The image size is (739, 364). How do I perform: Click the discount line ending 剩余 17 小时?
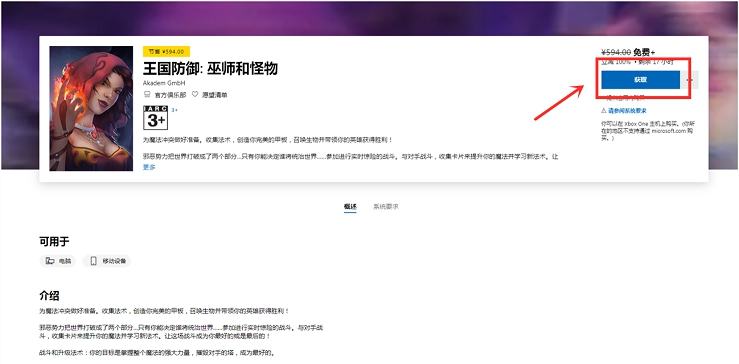[x=637, y=62]
